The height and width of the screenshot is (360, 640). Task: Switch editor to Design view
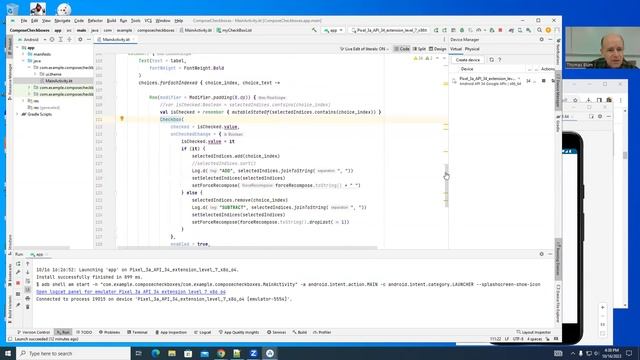438,49
